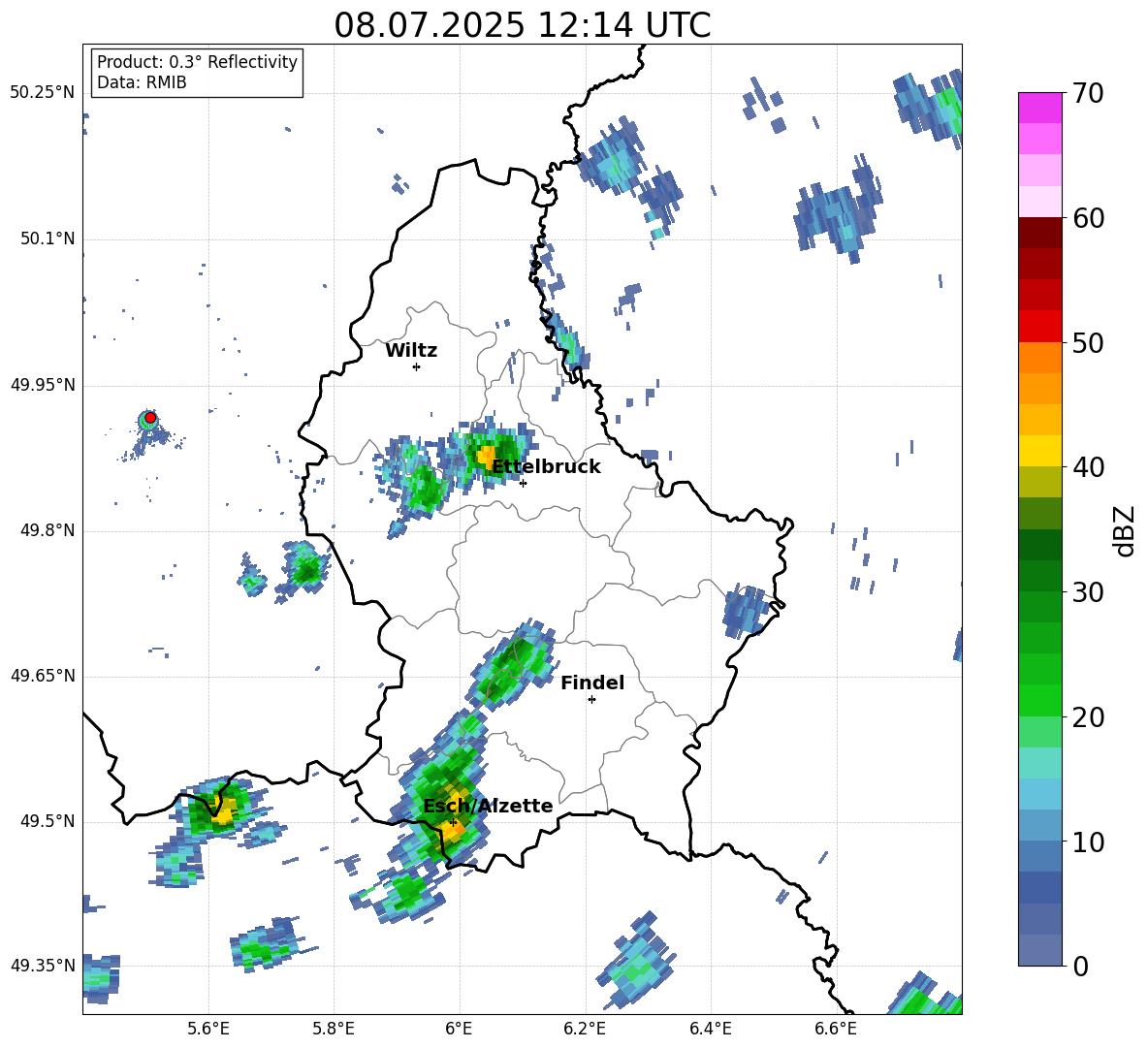Click the Findel cross marker
The width and height of the screenshot is (1148, 1048).
tap(591, 700)
